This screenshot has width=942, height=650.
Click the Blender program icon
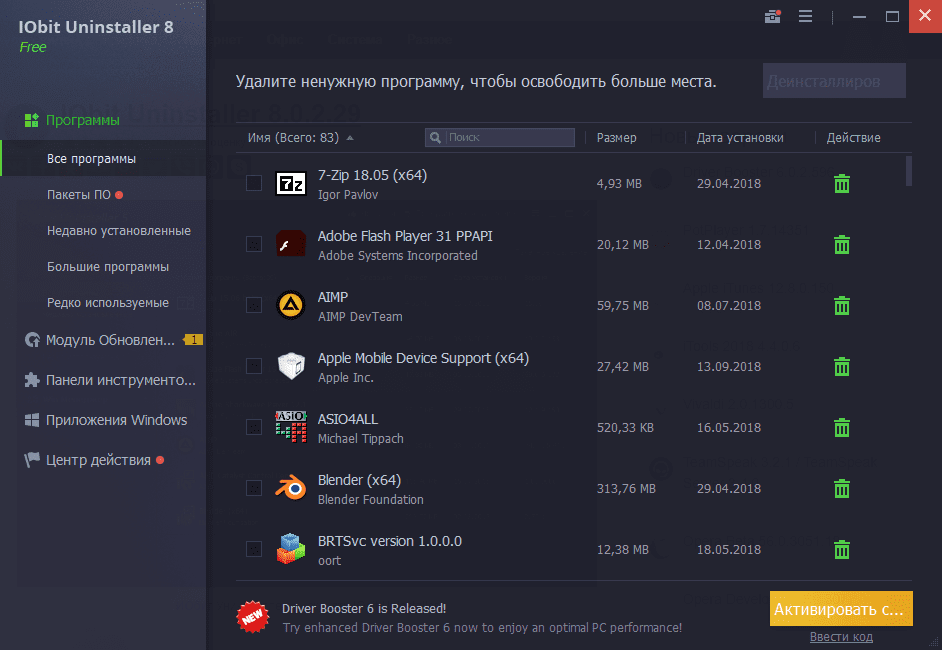click(291, 488)
